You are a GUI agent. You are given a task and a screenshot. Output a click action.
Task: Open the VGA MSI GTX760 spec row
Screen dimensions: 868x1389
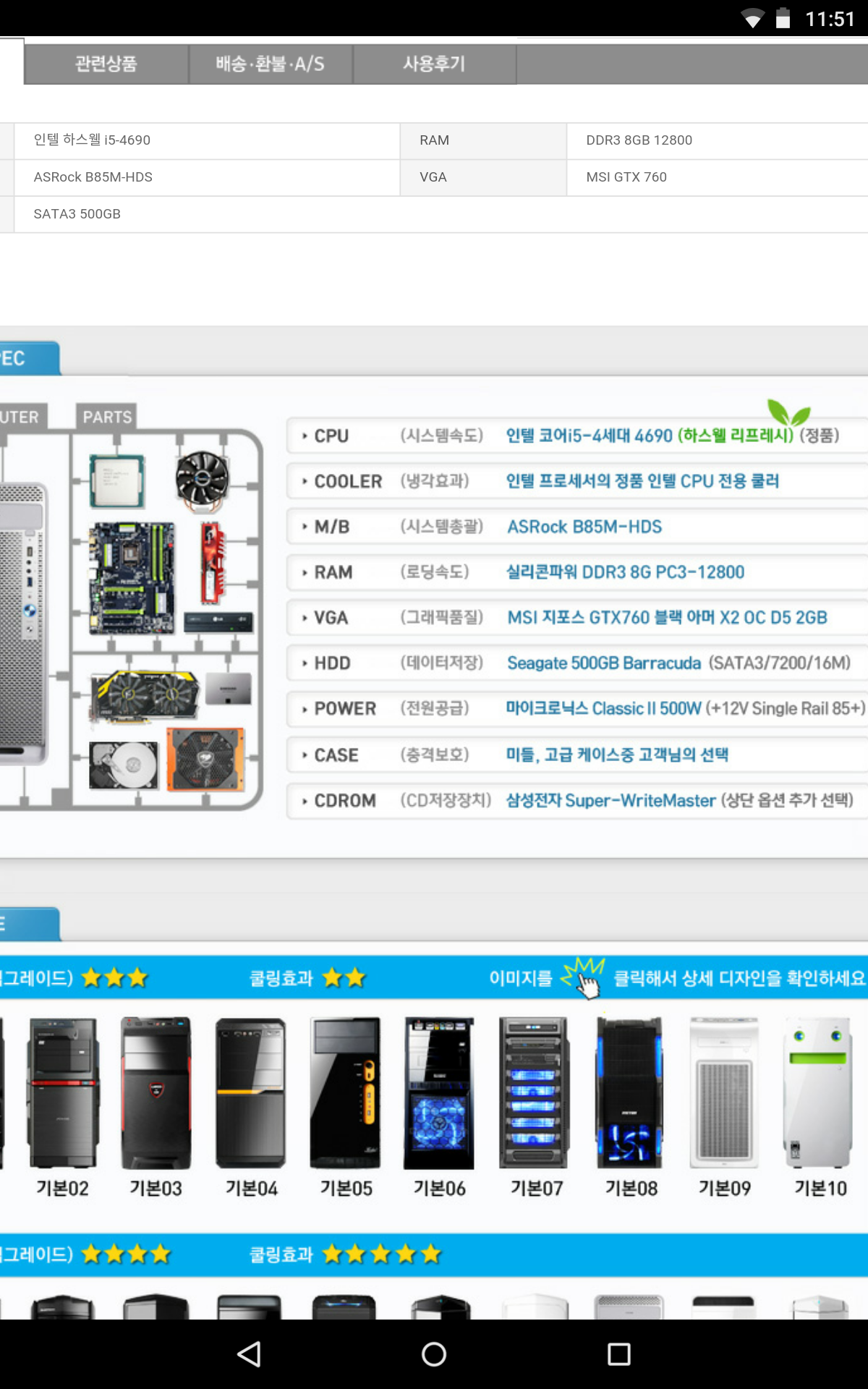577,618
